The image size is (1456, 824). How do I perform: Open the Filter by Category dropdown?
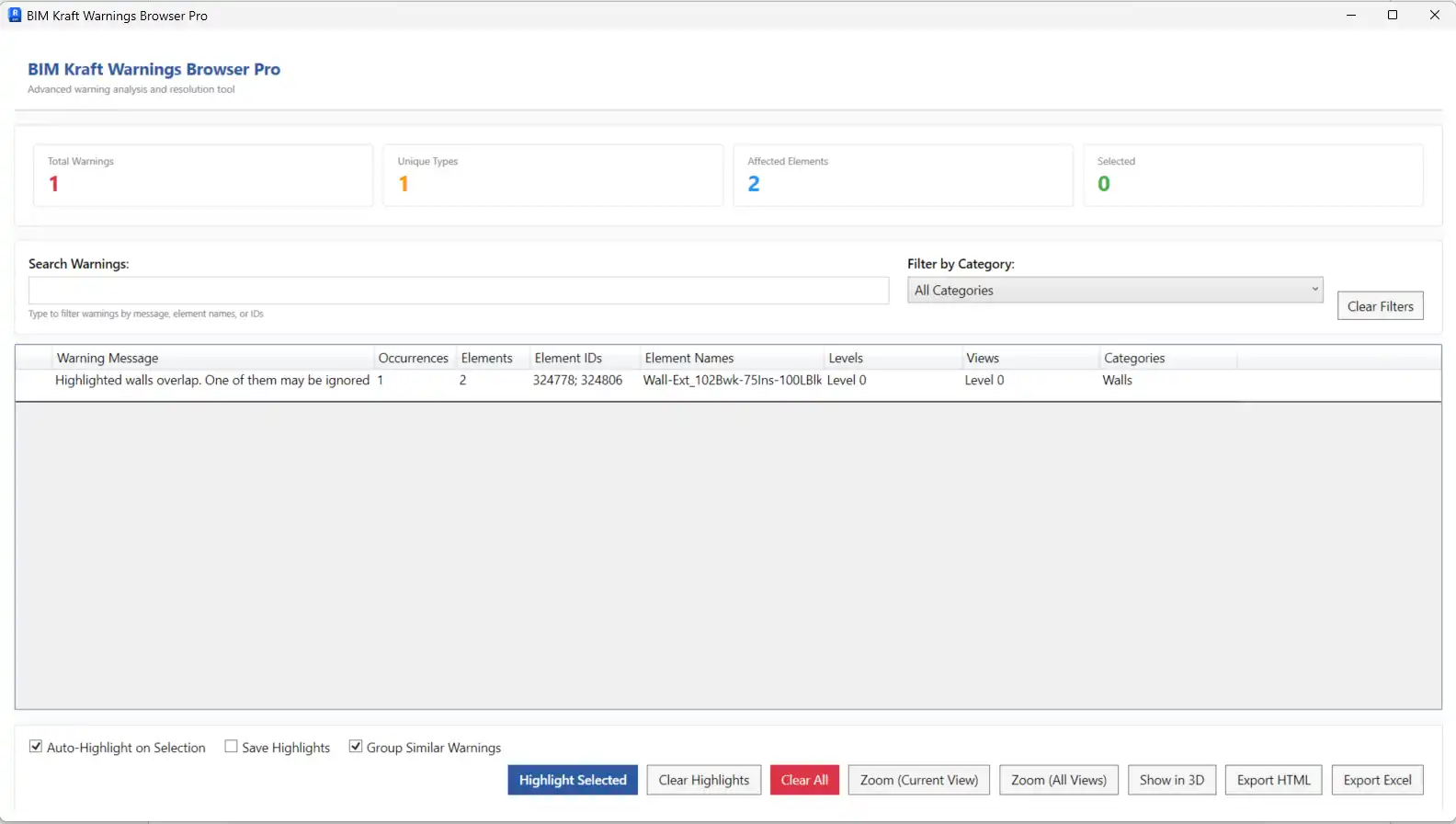[x=1114, y=290]
